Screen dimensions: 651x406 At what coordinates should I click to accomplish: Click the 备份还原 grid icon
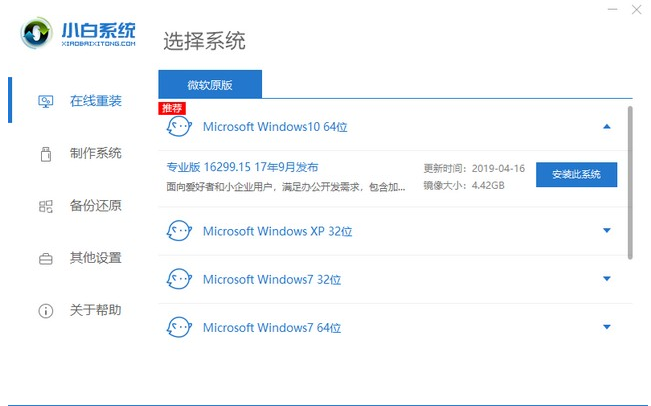(45, 206)
